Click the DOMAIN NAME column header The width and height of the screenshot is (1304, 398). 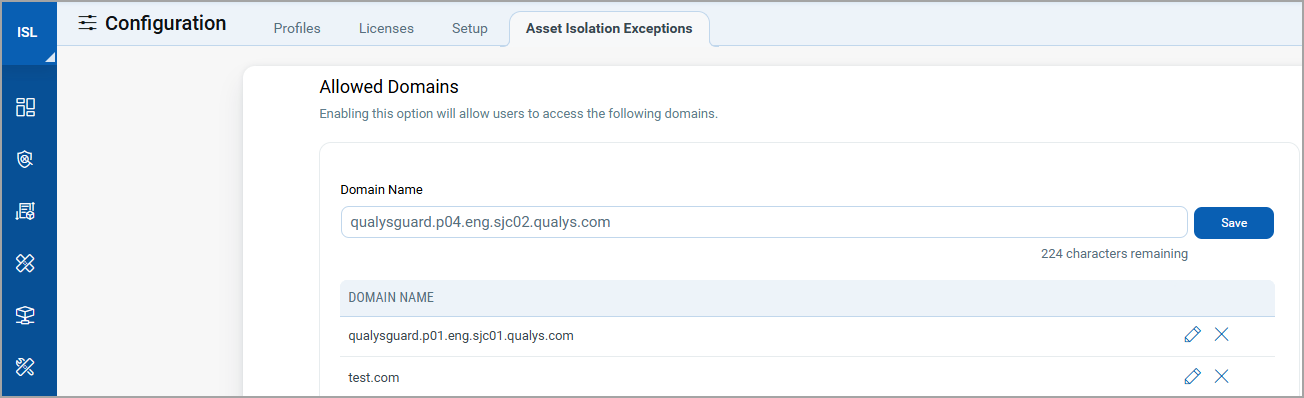[390, 298]
